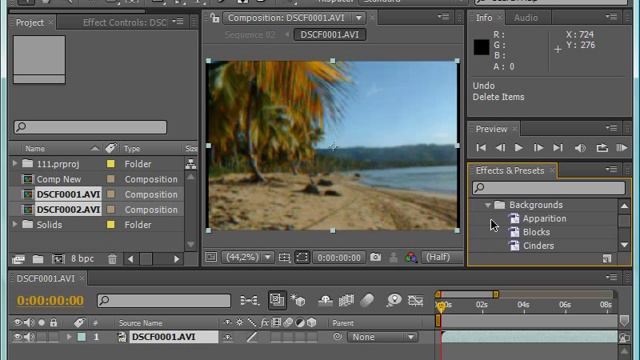Open the Half resolution dropdown

pos(441,257)
